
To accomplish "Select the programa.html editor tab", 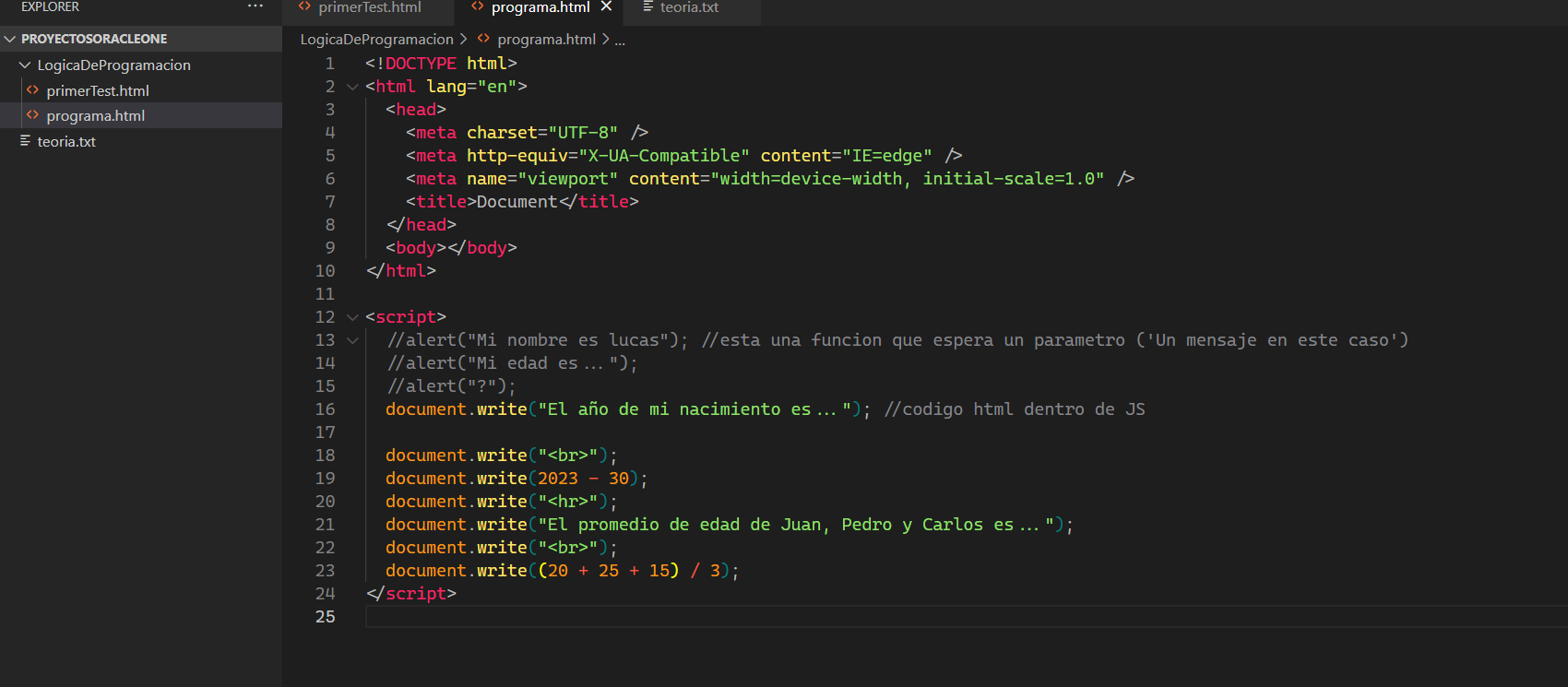I will (540, 7).
